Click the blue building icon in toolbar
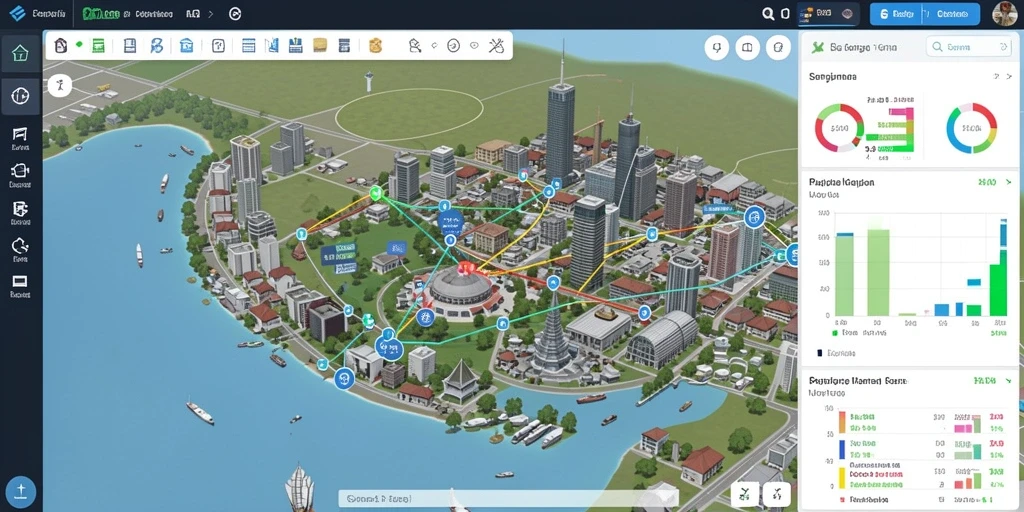 (186, 46)
